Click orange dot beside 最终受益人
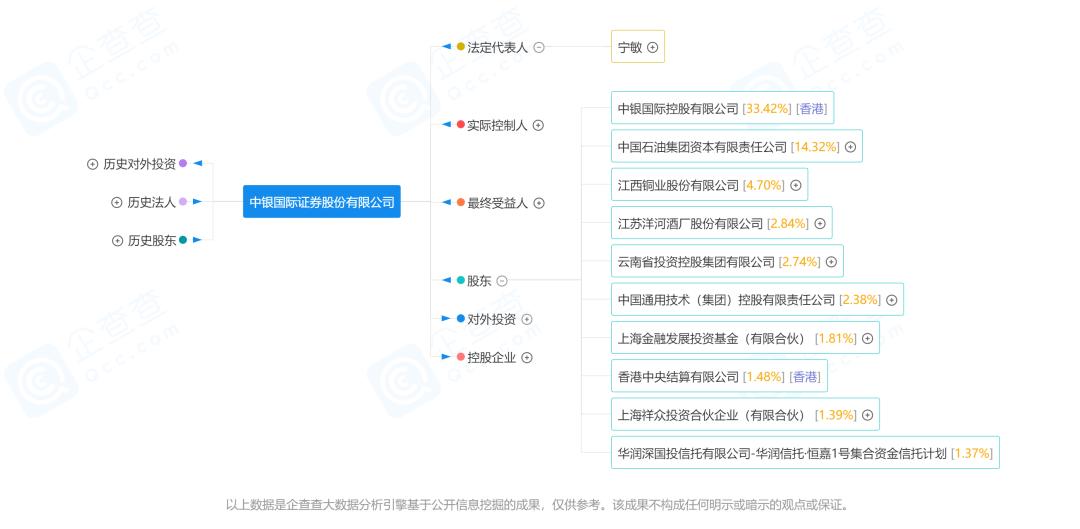1080x529 pixels. coord(461,203)
